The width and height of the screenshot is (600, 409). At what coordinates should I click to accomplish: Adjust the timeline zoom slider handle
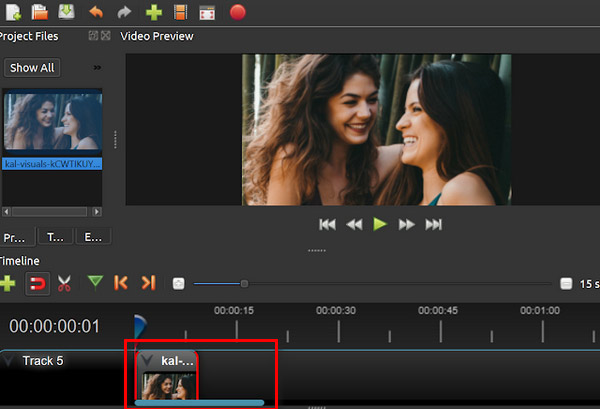[244, 284]
